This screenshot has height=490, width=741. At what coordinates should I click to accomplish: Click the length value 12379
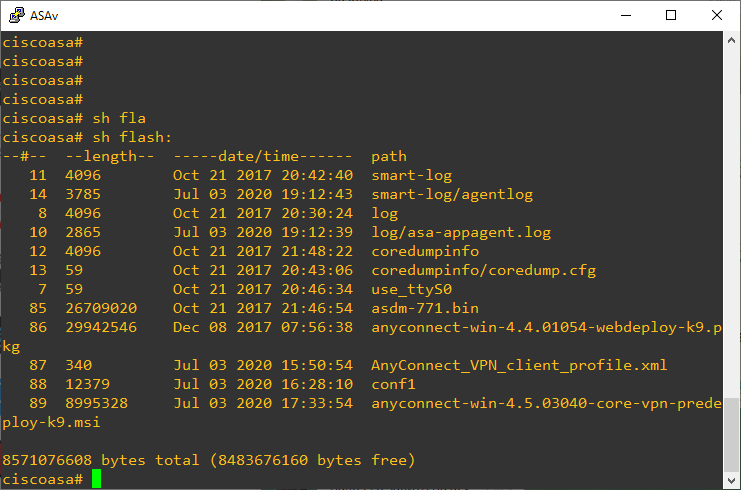(87, 384)
